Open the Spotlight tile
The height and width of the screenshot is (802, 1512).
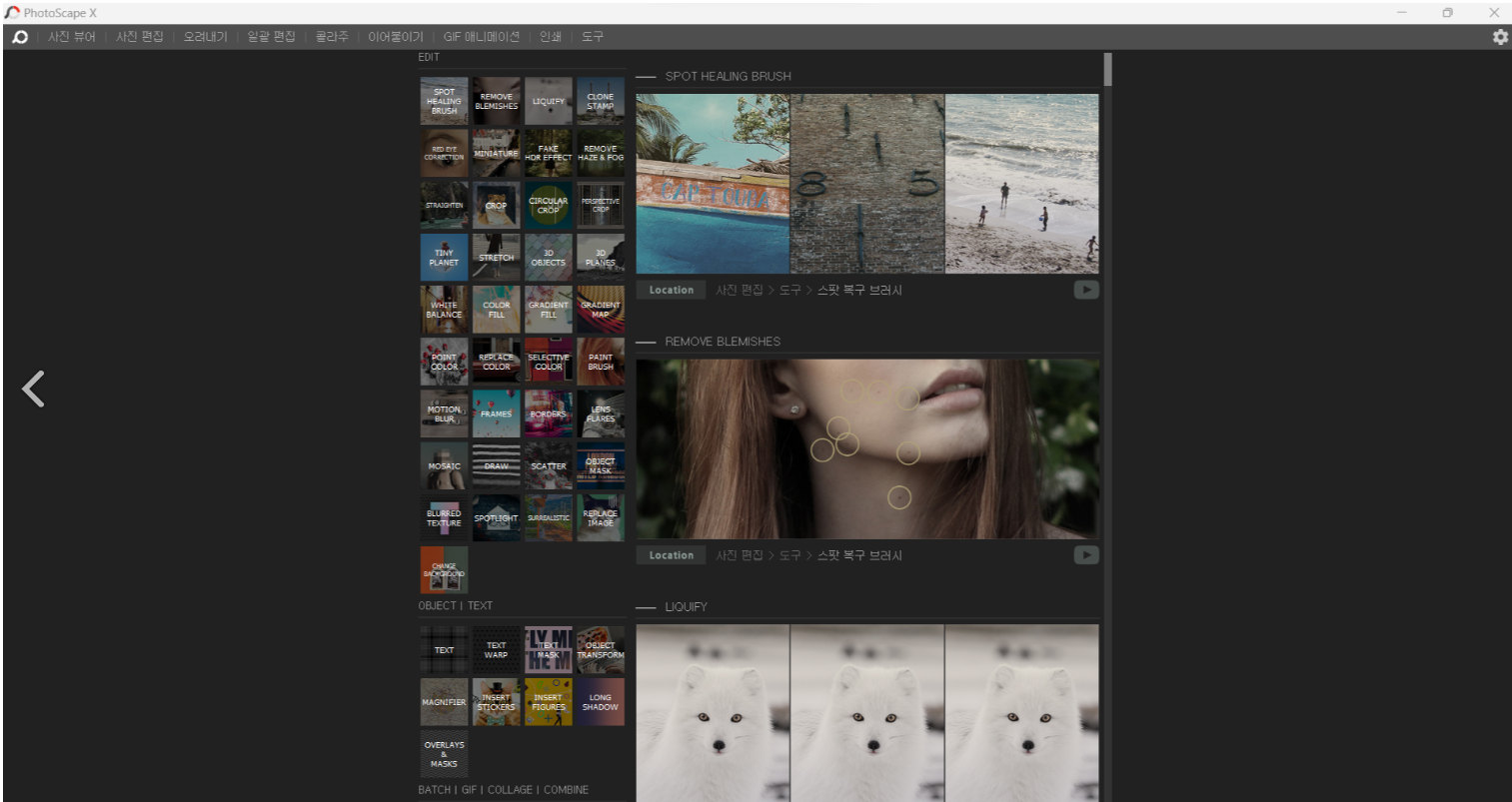tap(496, 518)
